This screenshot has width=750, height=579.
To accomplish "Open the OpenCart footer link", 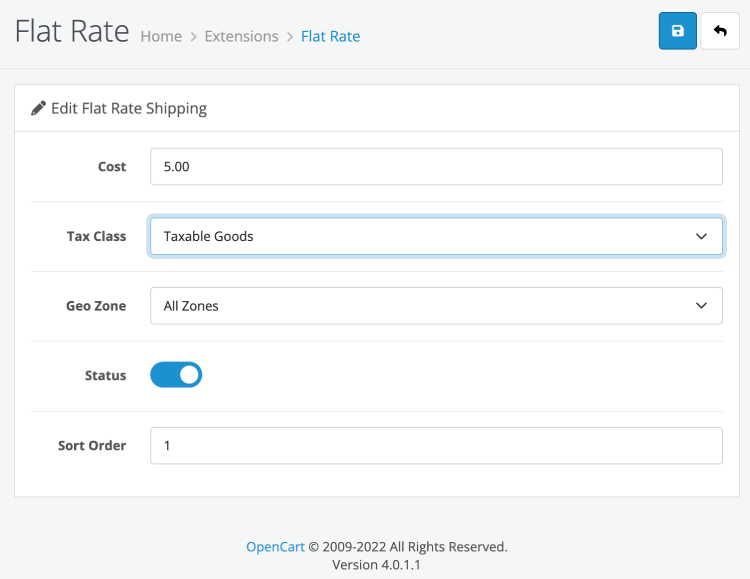I will (x=275, y=546).
